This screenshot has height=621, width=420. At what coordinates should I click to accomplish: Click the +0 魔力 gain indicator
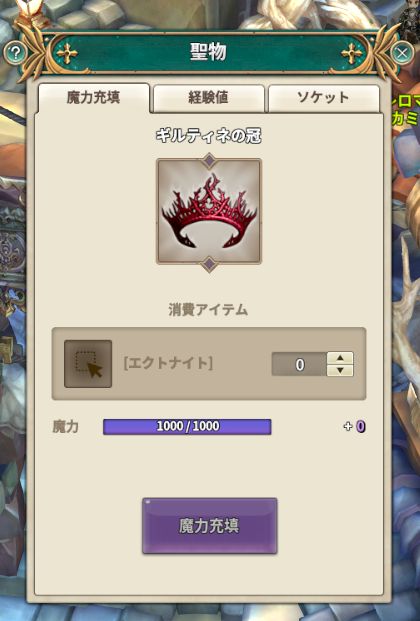click(x=355, y=427)
